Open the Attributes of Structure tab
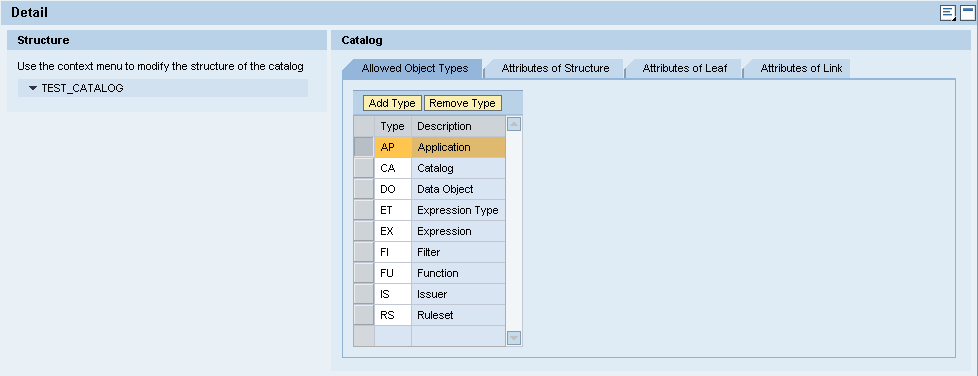The width and height of the screenshot is (978, 376). pyautogui.click(x=555, y=69)
